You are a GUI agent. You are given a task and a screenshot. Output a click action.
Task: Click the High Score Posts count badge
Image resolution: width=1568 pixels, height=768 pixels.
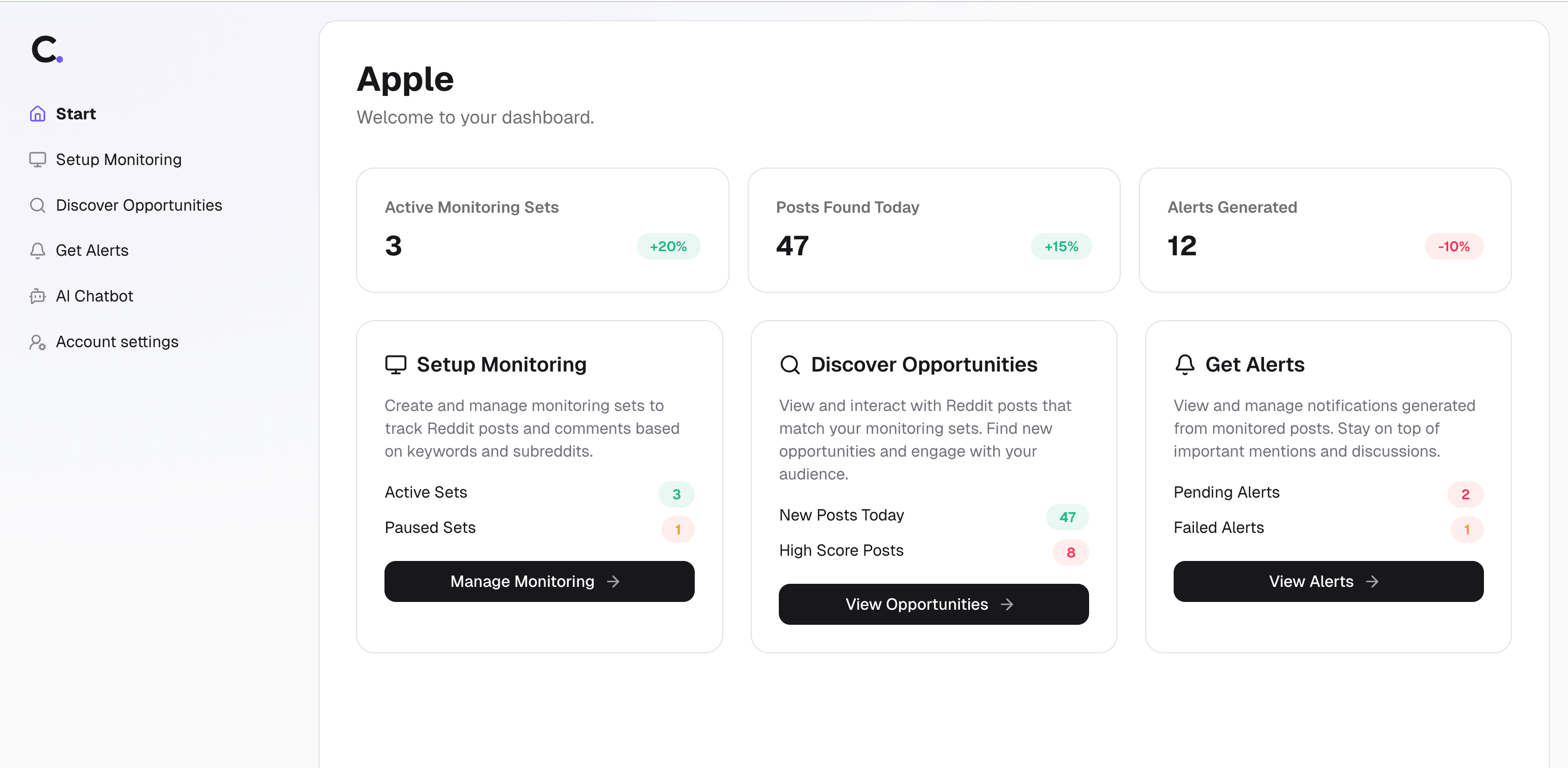(x=1070, y=553)
